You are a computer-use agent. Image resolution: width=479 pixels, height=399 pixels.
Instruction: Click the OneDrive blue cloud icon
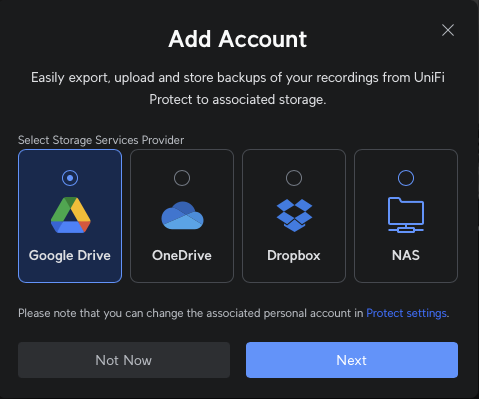pos(182,215)
